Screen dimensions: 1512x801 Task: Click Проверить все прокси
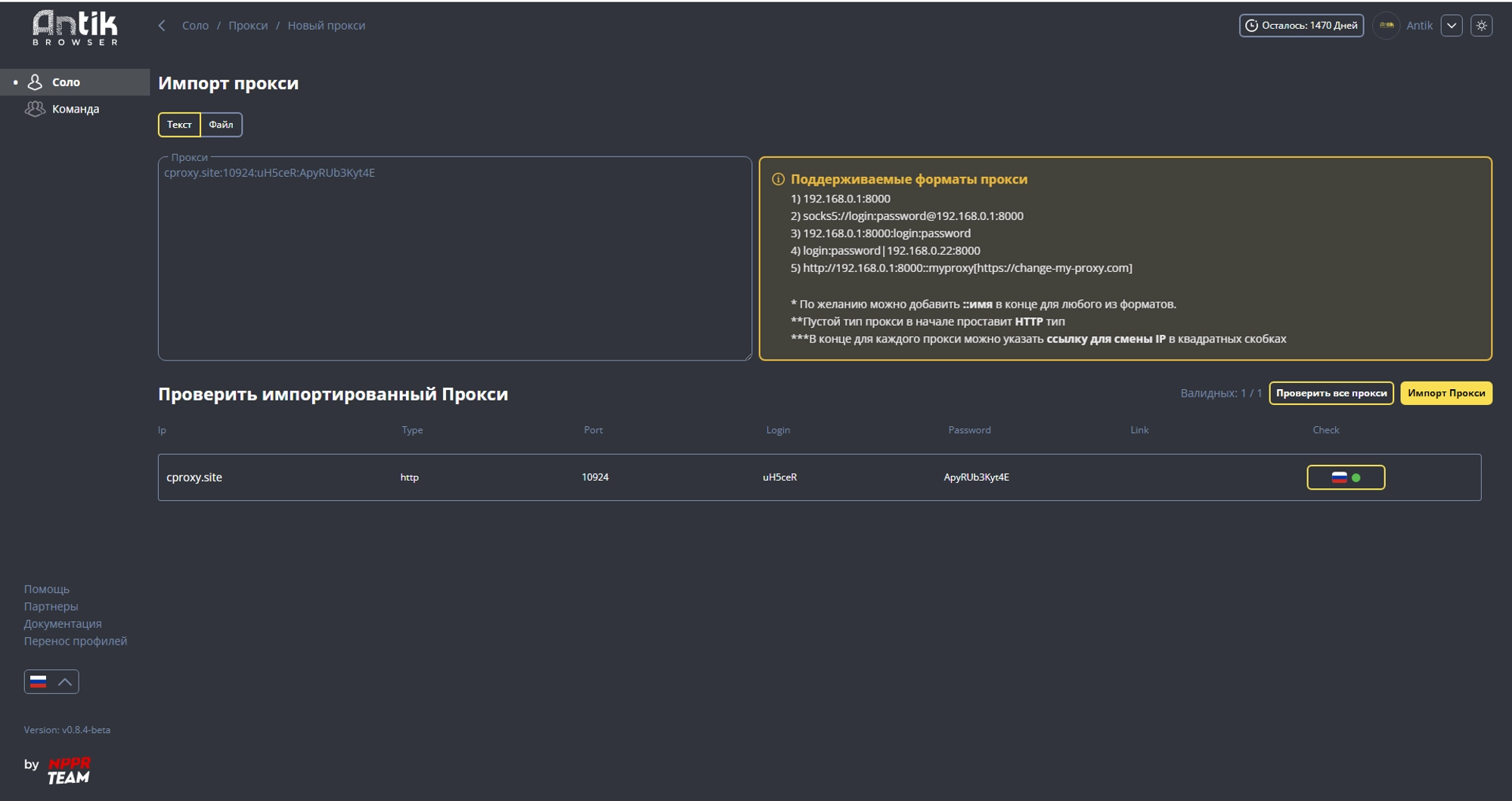pos(1331,393)
